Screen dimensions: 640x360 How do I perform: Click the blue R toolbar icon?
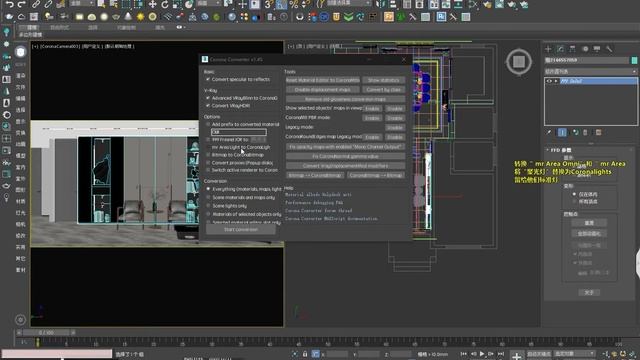point(441,17)
